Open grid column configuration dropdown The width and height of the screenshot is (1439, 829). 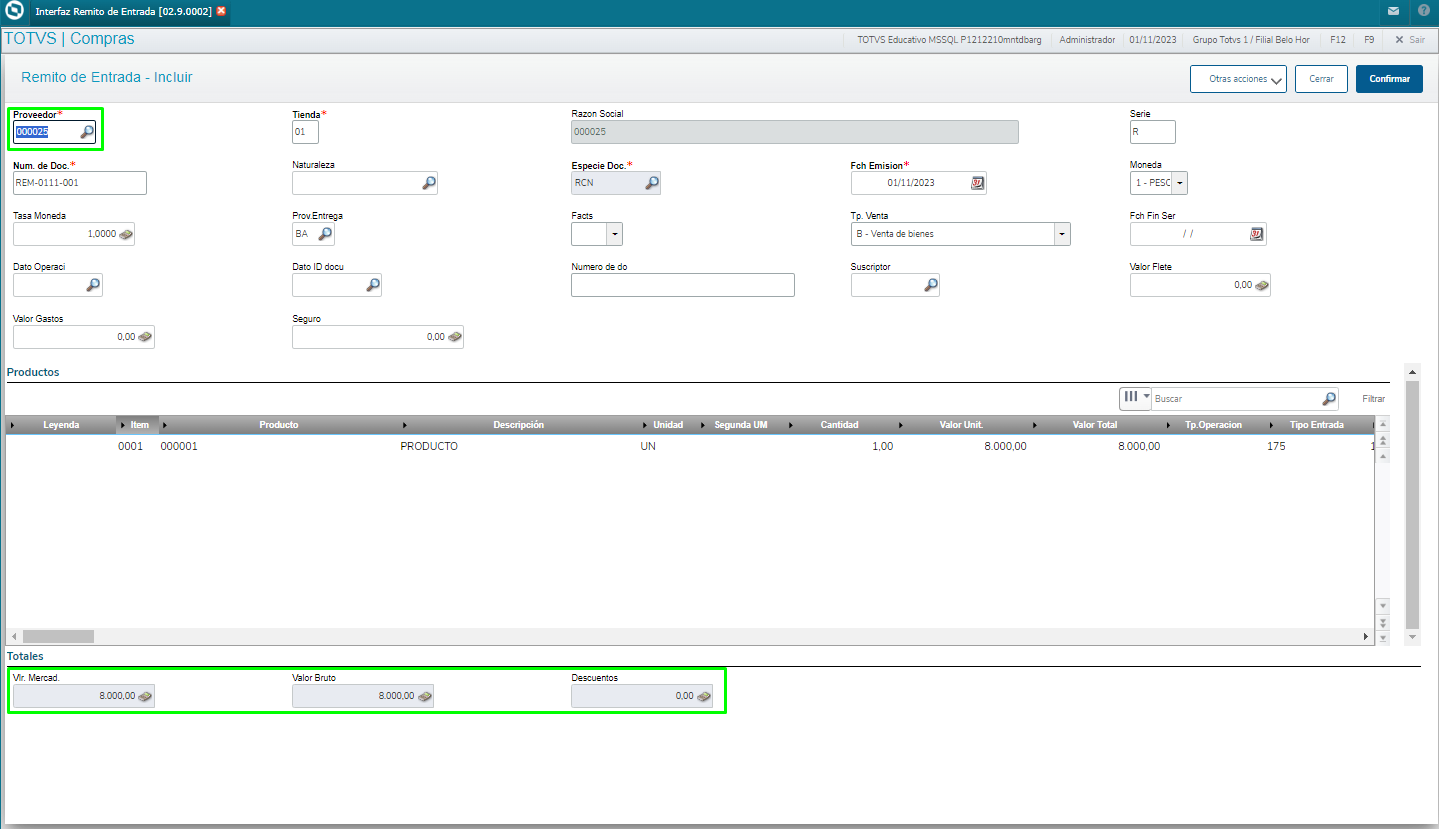1135,397
